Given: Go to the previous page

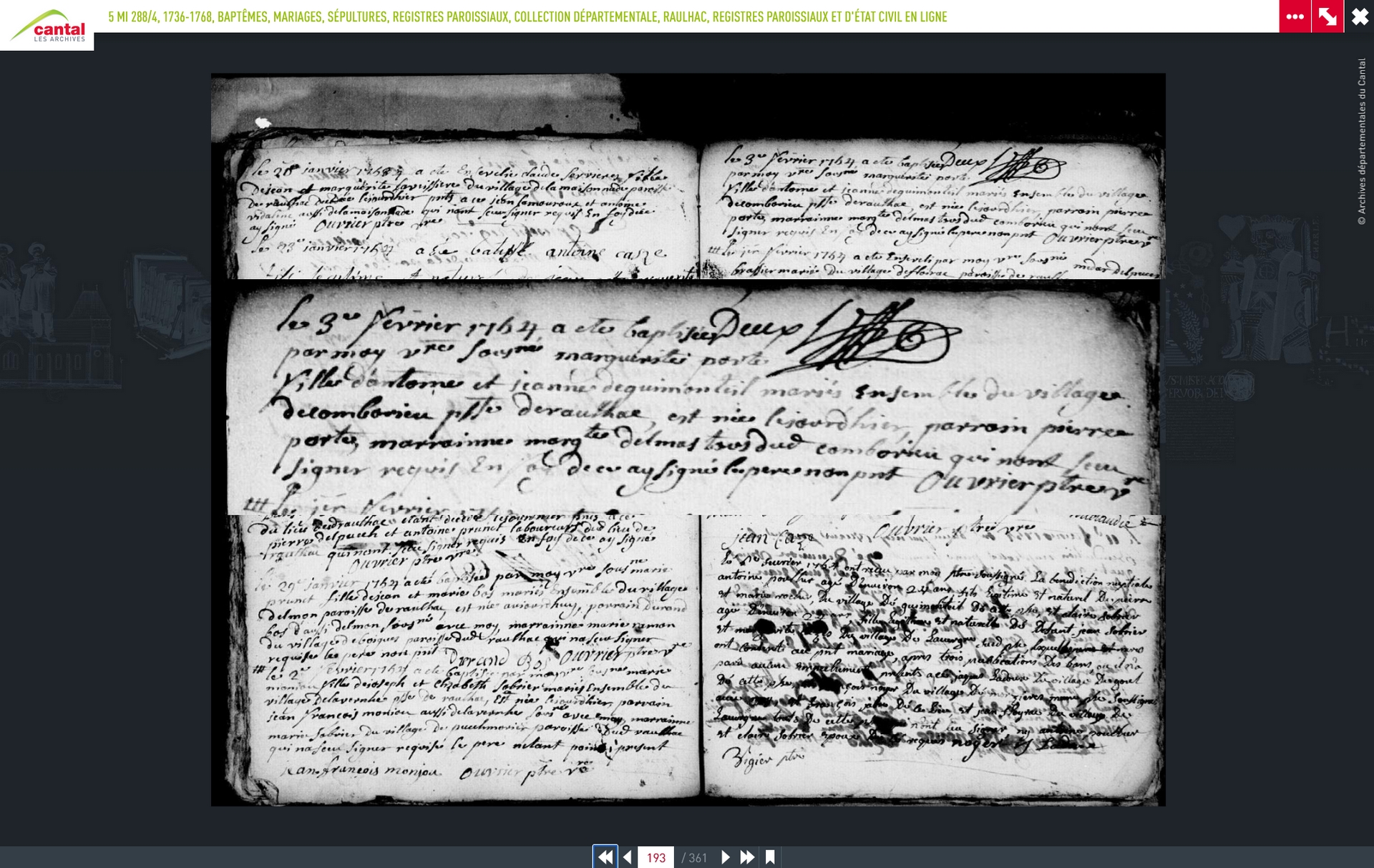Looking at the screenshot, I should [628, 857].
